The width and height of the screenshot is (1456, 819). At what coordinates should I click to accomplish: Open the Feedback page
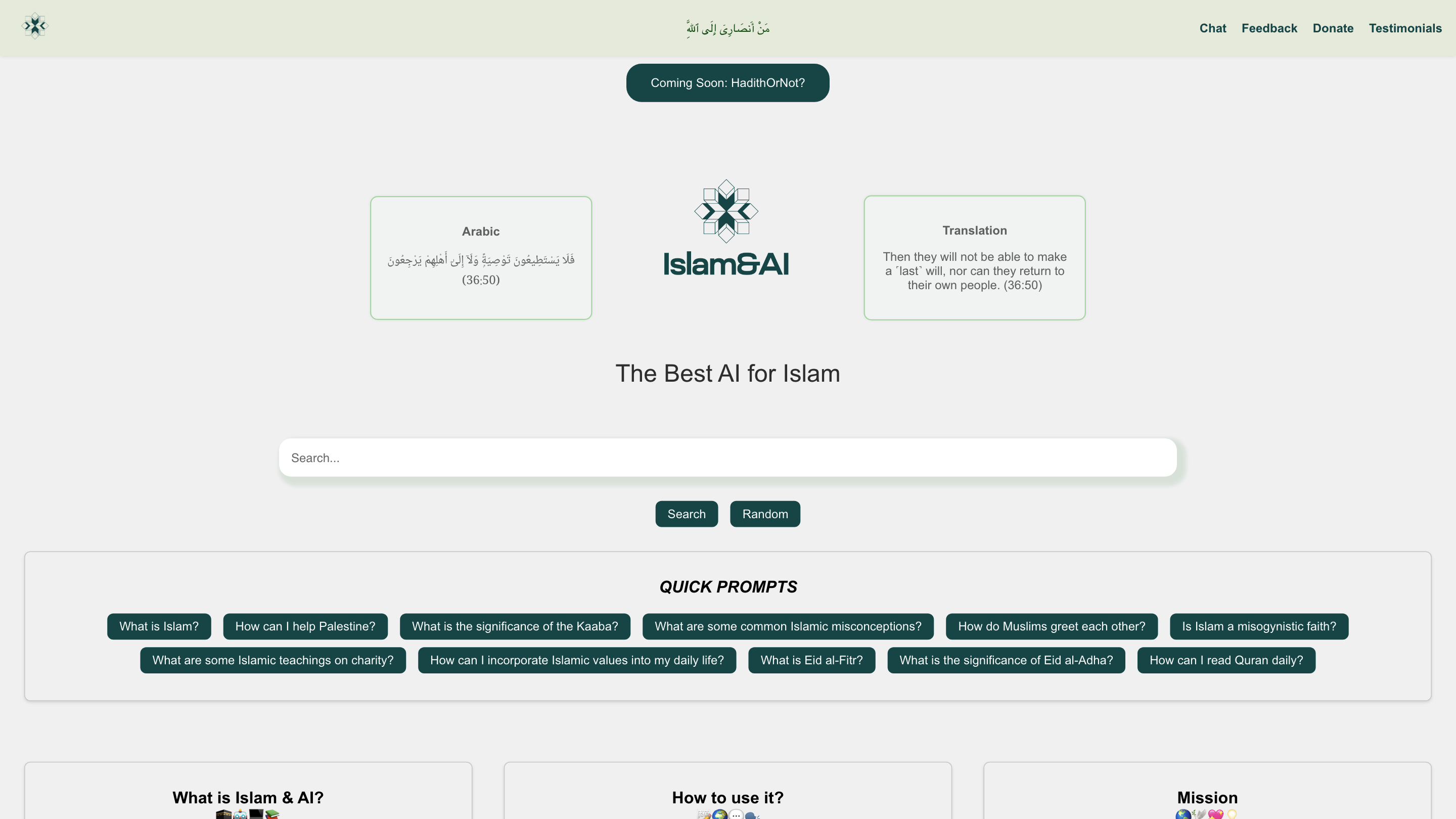(x=1269, y=28)
